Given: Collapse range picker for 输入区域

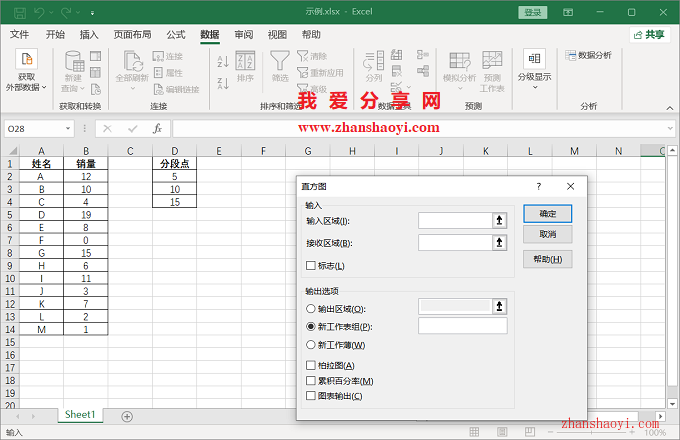Looking at the screenshot, I should coord(500,221).
